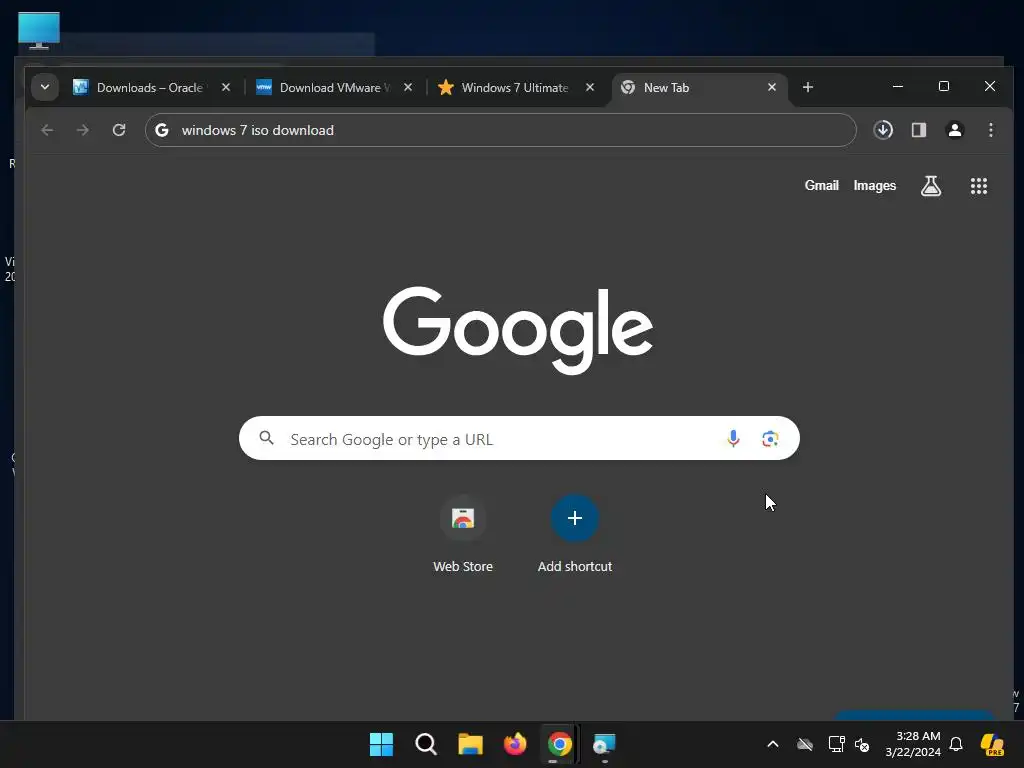This screenshot has width=1024, height=768.
Task: Open the Images link
Action: tap(874, 185)
